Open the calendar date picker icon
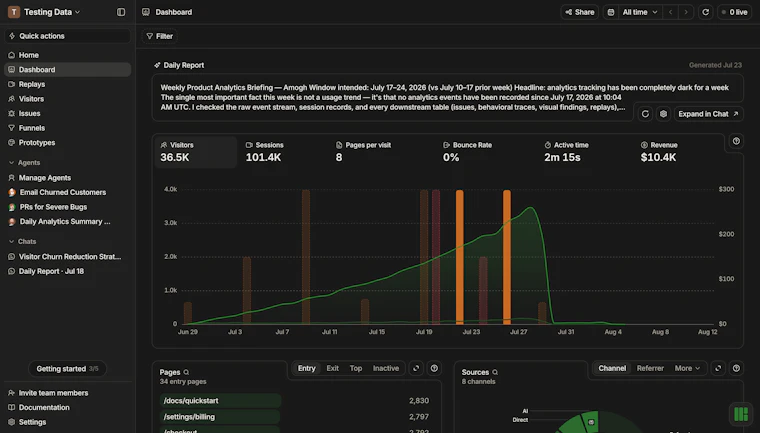This screenshot has width=760, height=433. click(611, 12)
